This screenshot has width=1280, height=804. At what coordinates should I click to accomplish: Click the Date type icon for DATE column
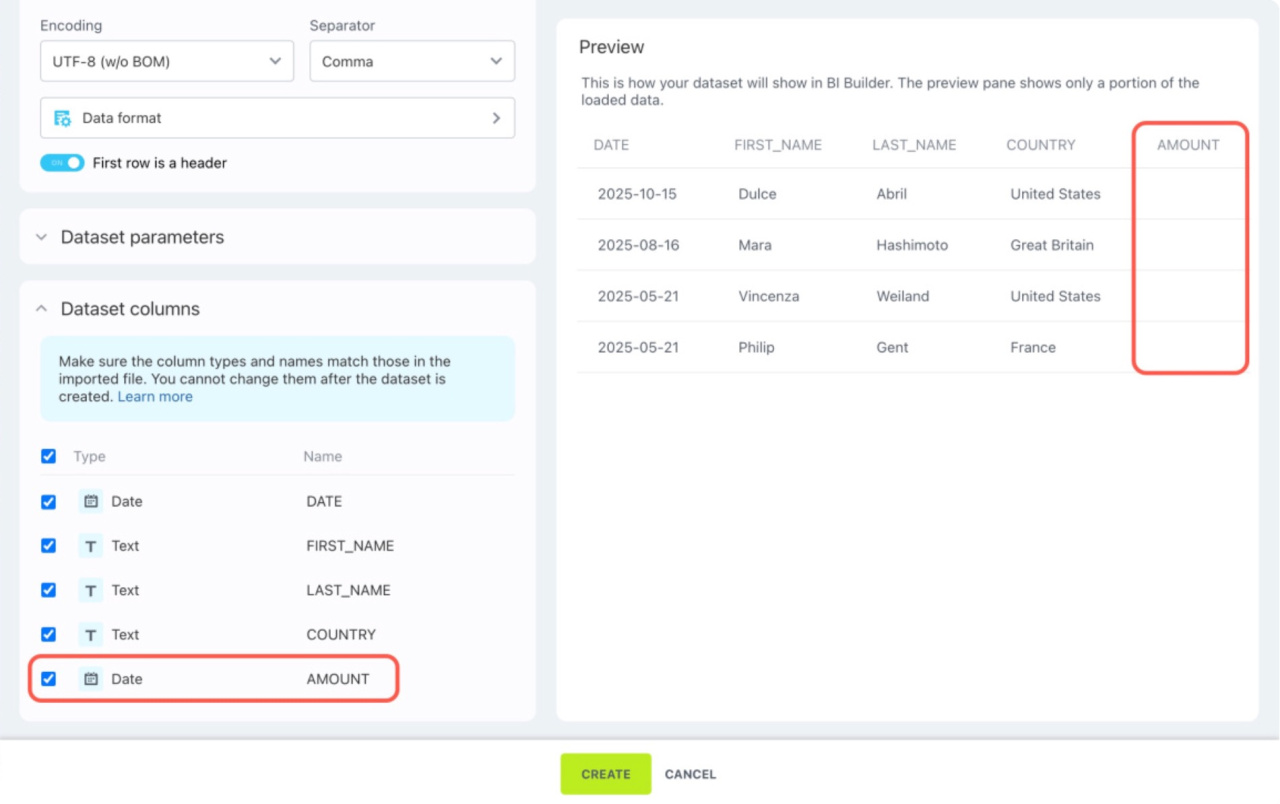[91, 502]
